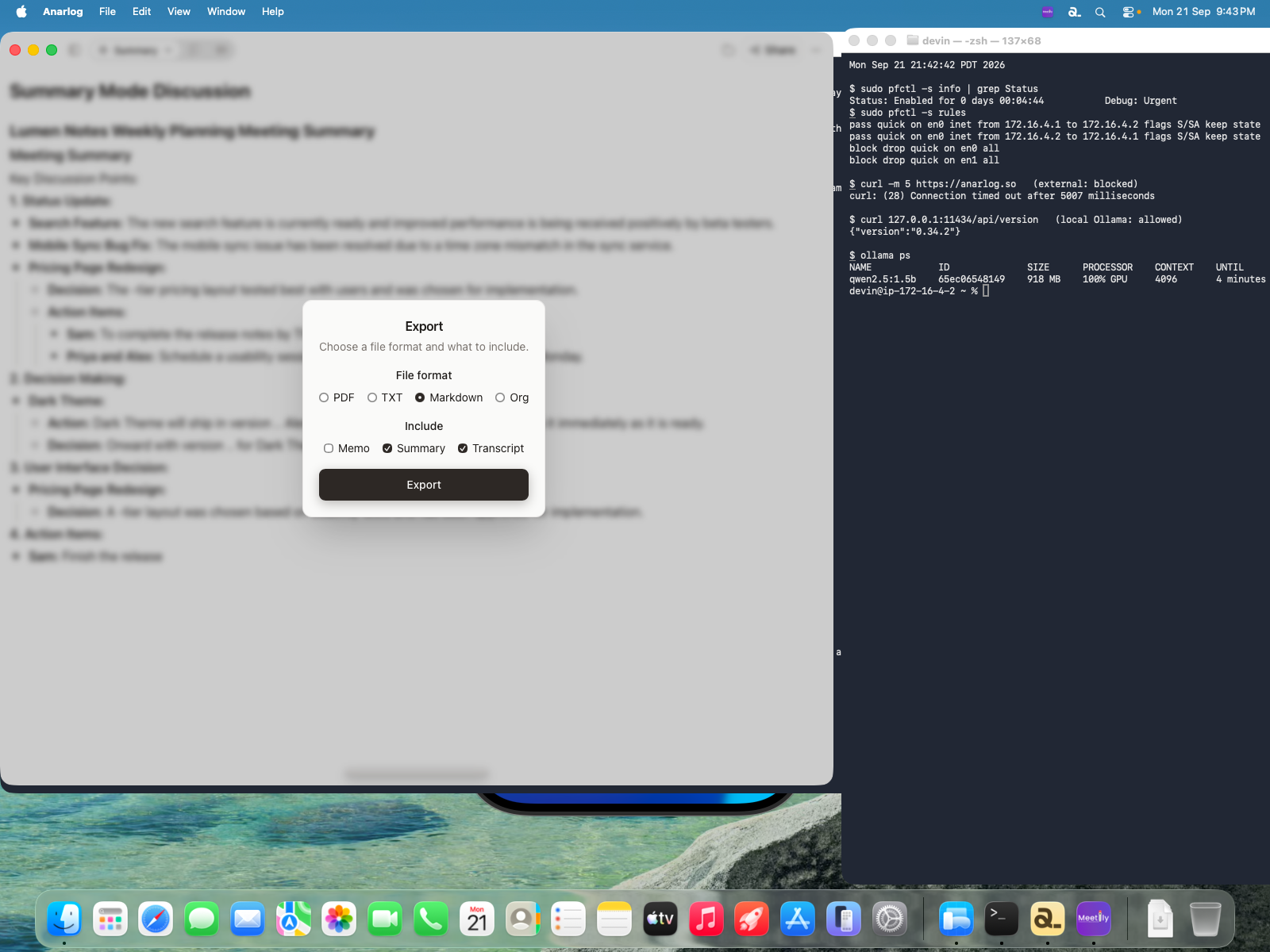
Task: Open the Edit menu
Action: [141, 11]
